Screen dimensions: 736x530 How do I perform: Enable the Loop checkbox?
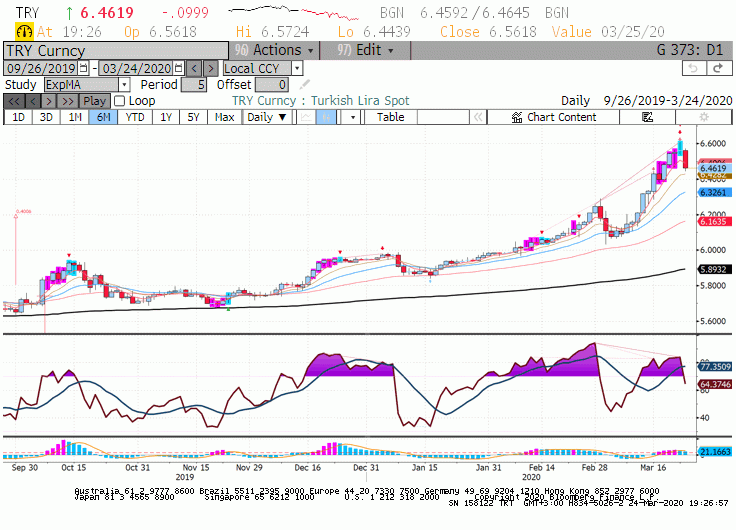(120, 101)
